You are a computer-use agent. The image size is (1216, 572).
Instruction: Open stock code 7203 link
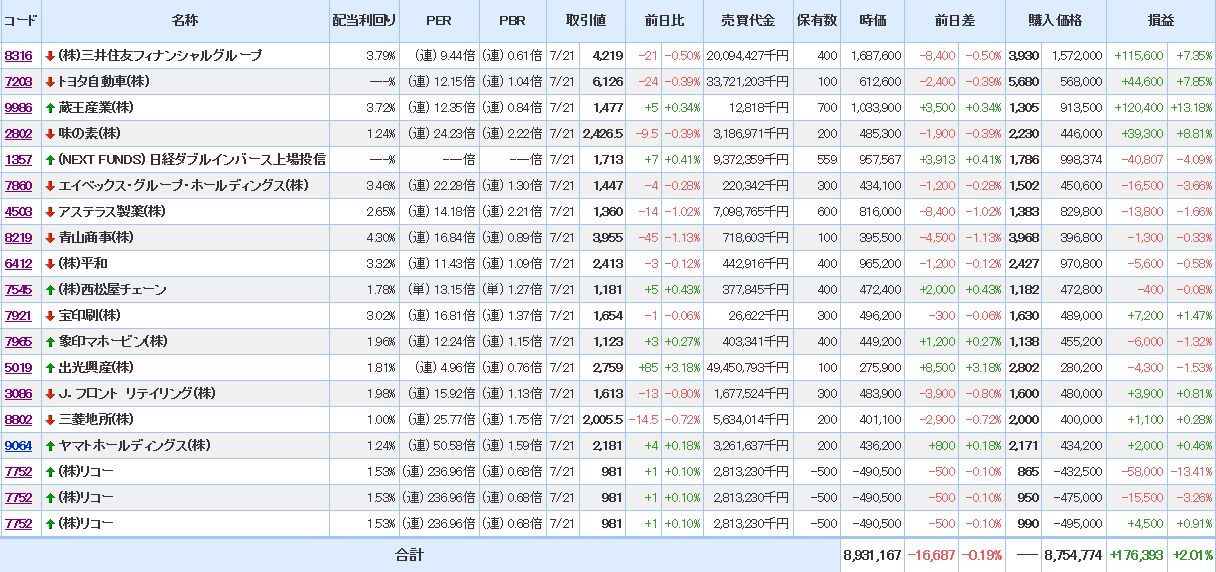18,82
